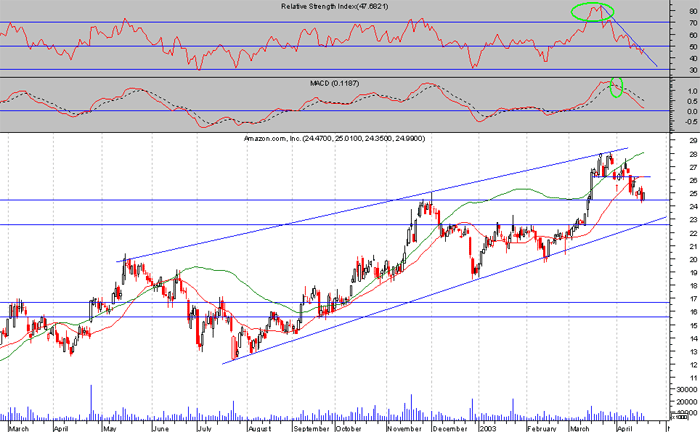Click the 29 price axis label
Image resolution: width=700 pixels, height=432 pixels.
[x=693, y=141]
